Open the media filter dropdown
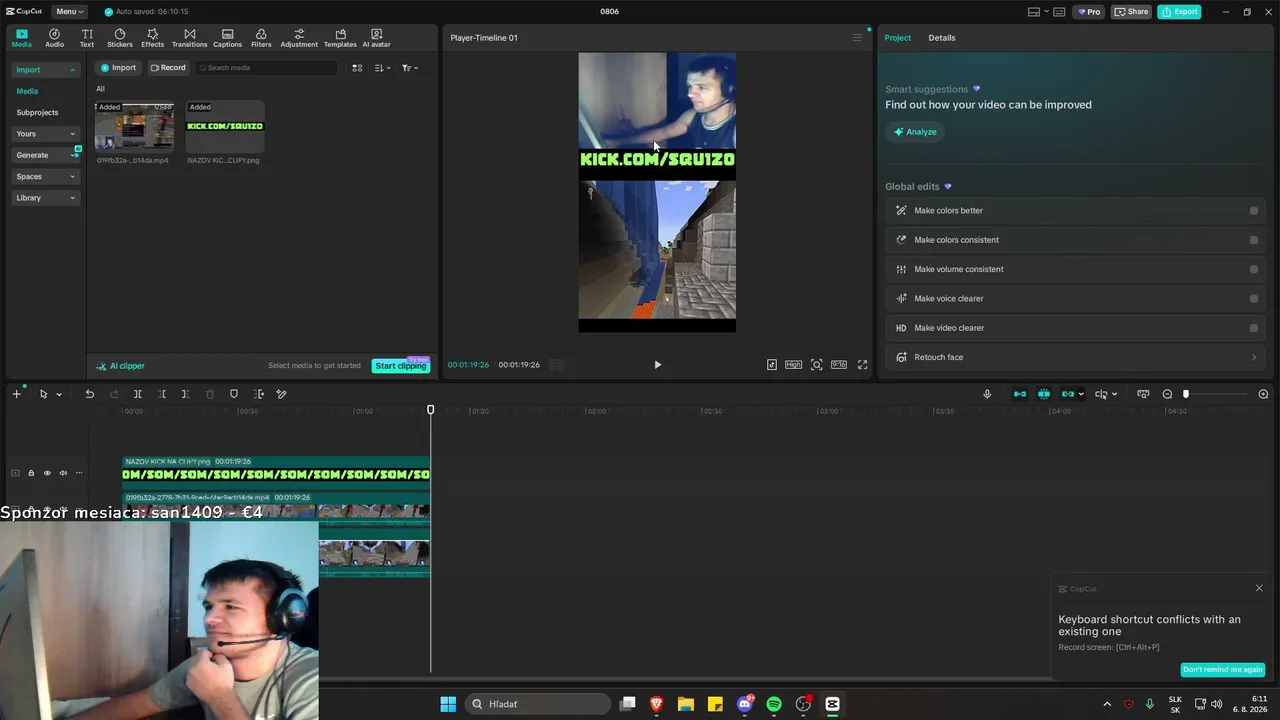The image size is (1280, 720). [409, 68]
